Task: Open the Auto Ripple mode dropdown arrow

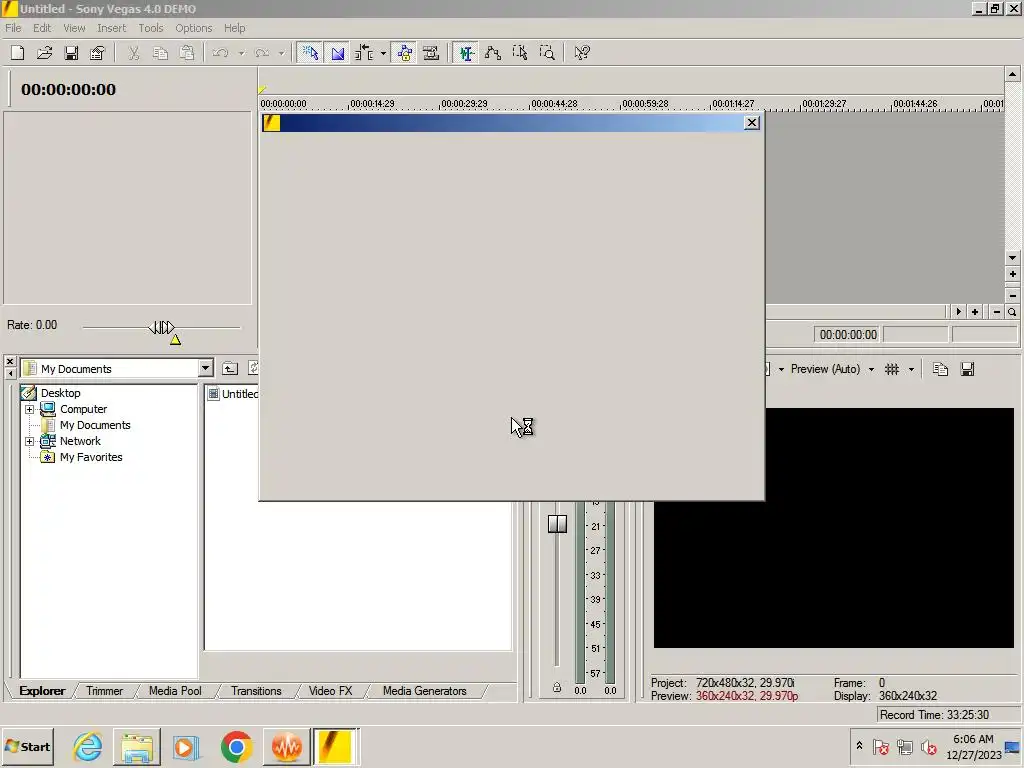Action: [383, 53]
